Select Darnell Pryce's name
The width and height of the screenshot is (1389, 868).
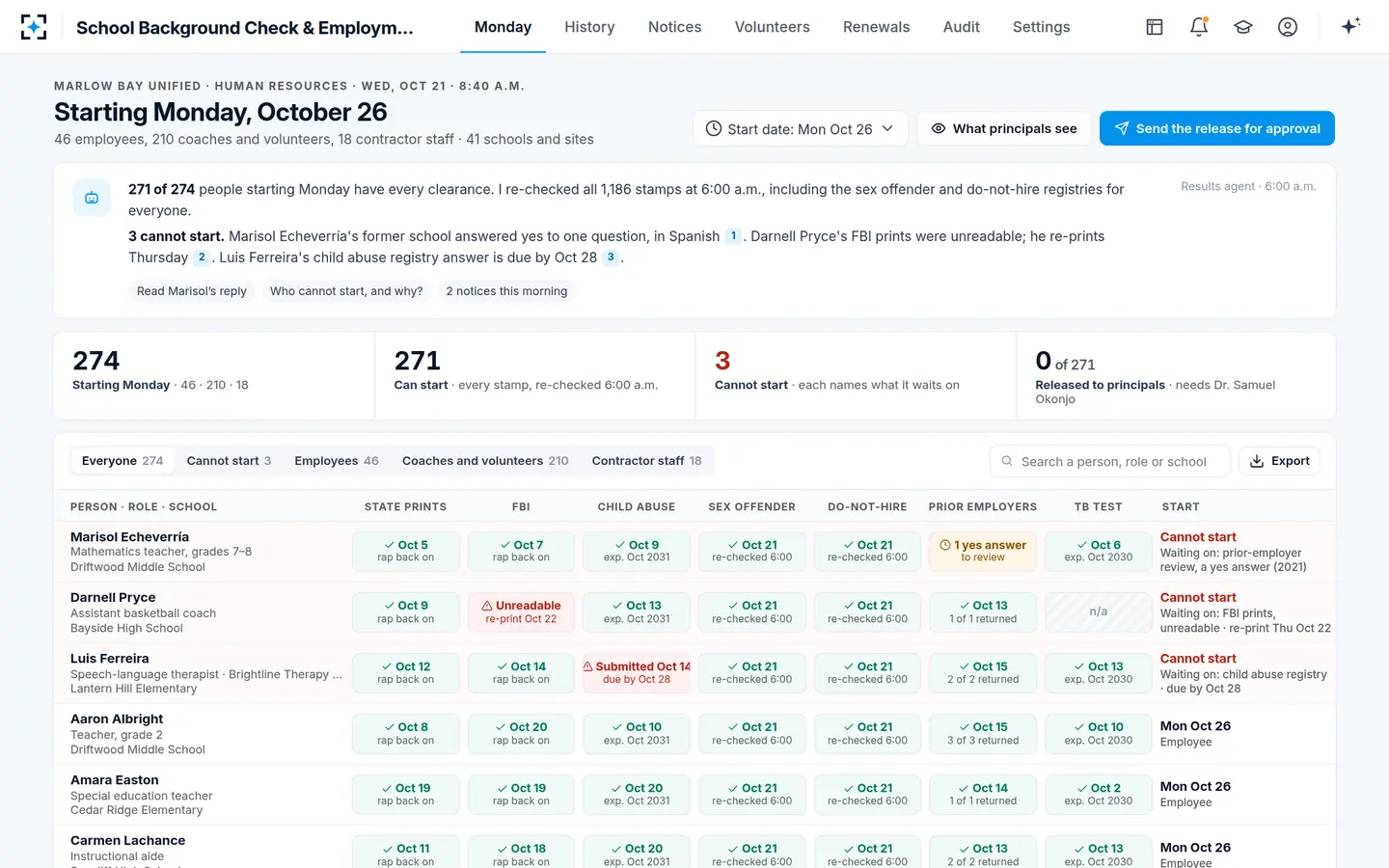pos(113,598)
